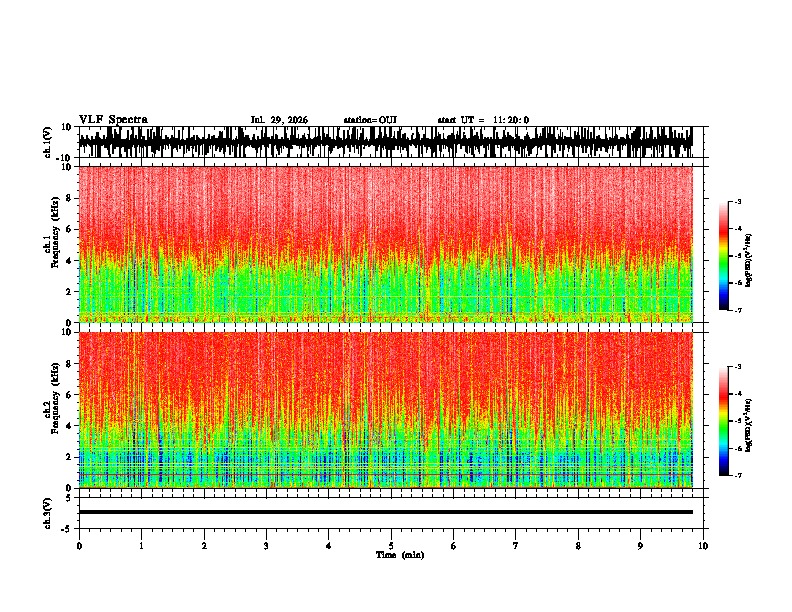Click the ch.2 spectrogram color bar
The height and width of the screenshot is (612, 792).
click(723, 421)
